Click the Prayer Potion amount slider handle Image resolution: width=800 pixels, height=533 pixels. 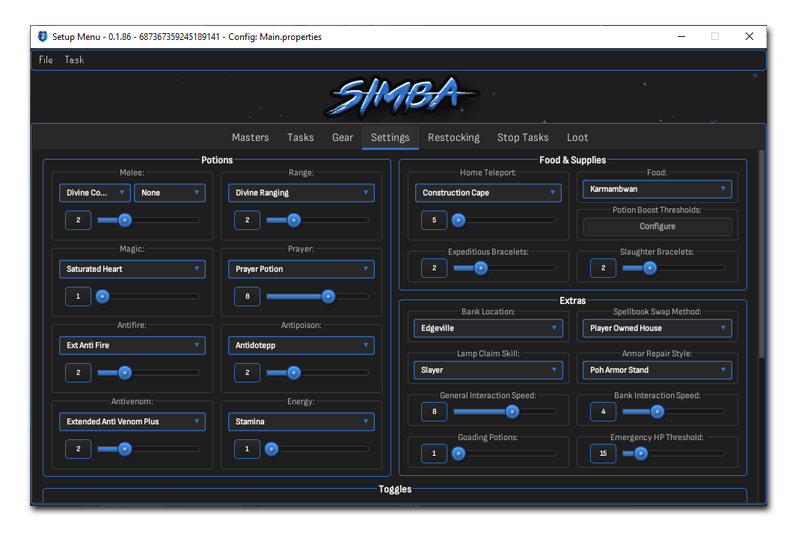tap(328, 296)
